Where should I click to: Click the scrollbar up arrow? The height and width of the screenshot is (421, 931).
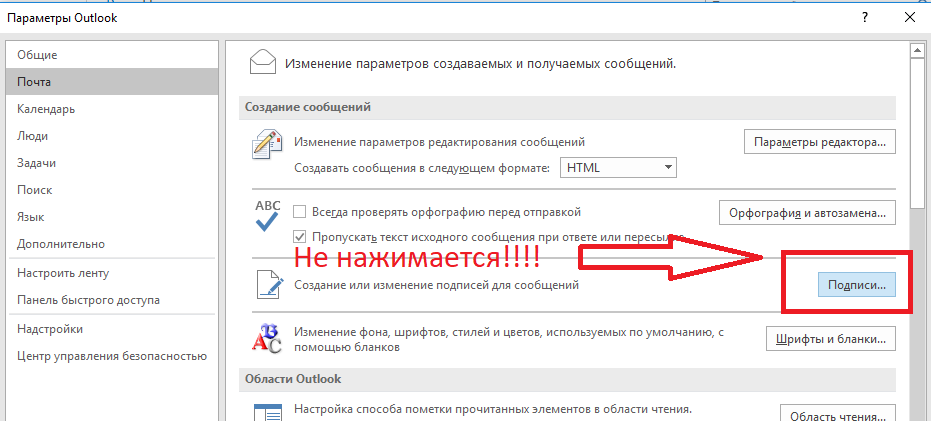tap(917, 51)
